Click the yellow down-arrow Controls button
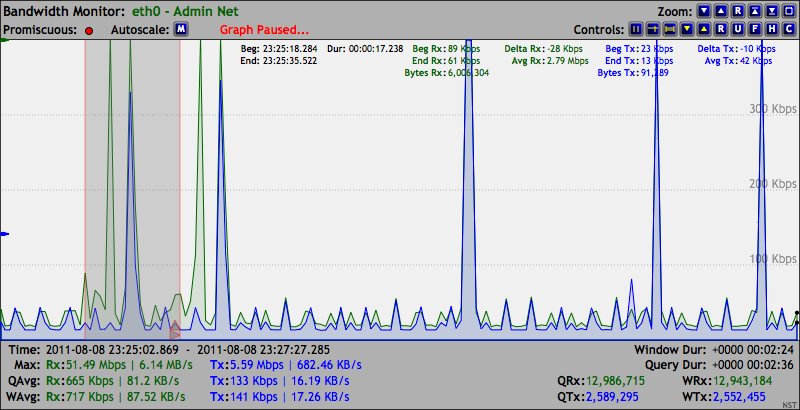800x410 pixels. click(686, 30)
